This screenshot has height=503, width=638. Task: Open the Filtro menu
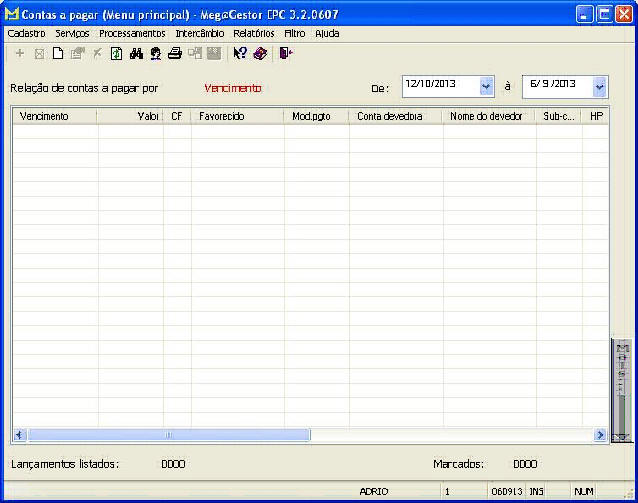coord(294,33)
